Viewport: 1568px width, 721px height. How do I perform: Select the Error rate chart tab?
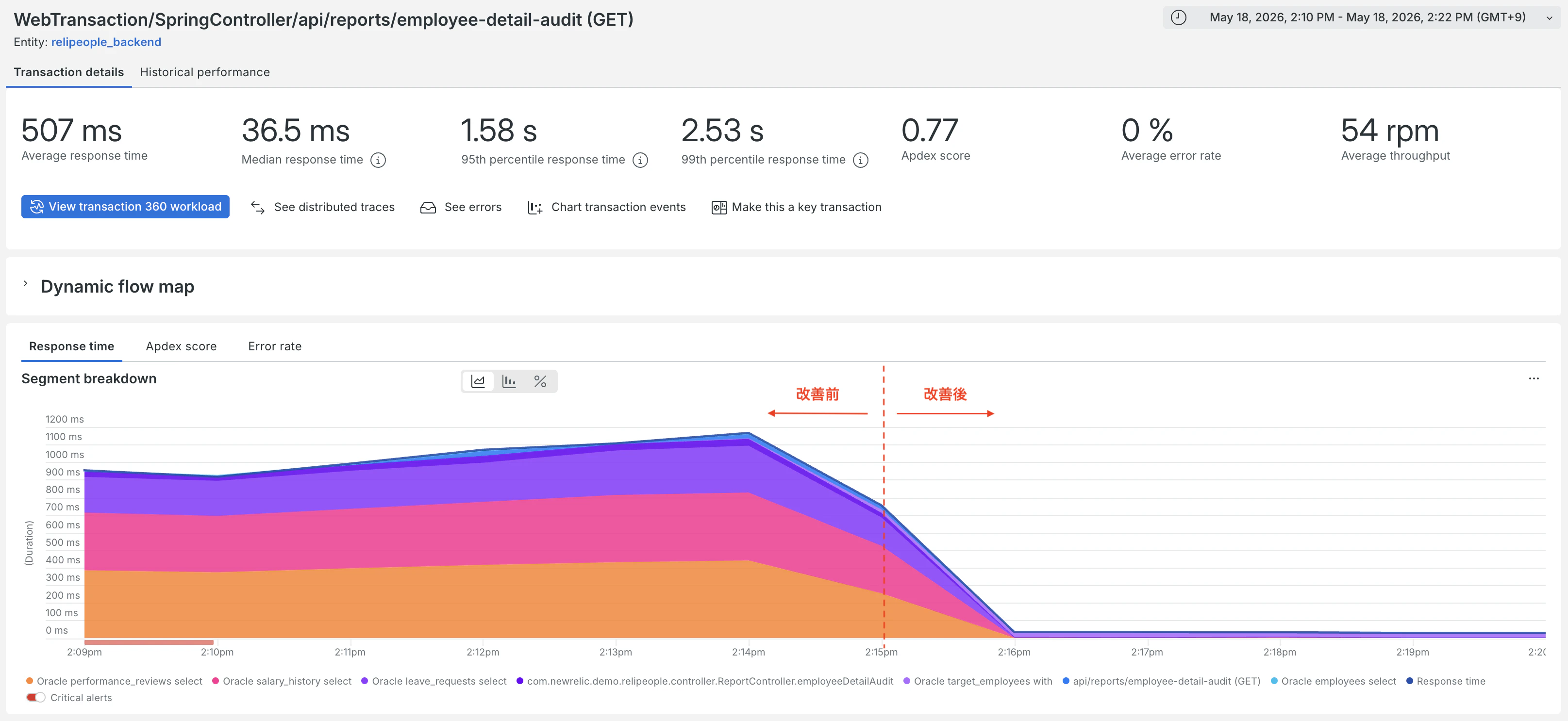pyautogui.click(x=275, y=346)
